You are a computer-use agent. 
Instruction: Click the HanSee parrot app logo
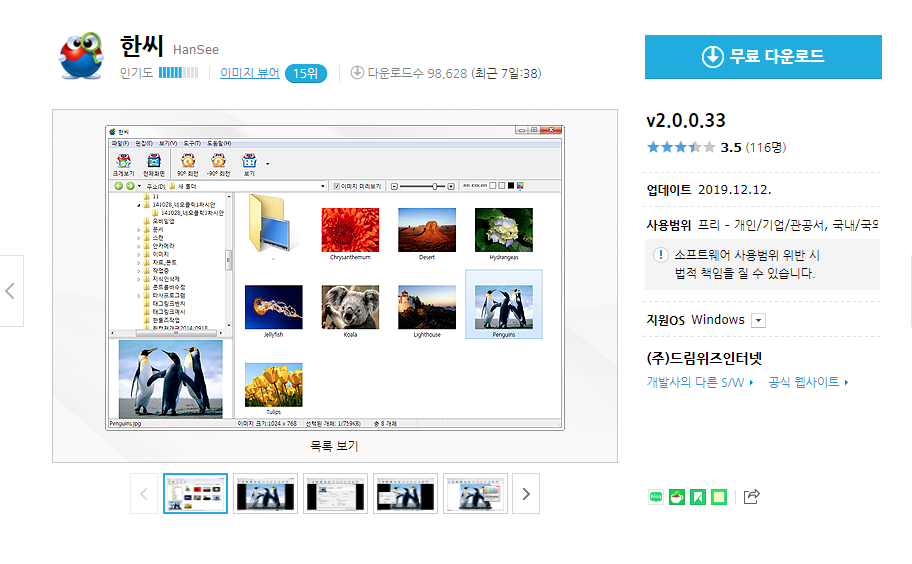pyautogui.click(x=81, y=56)
